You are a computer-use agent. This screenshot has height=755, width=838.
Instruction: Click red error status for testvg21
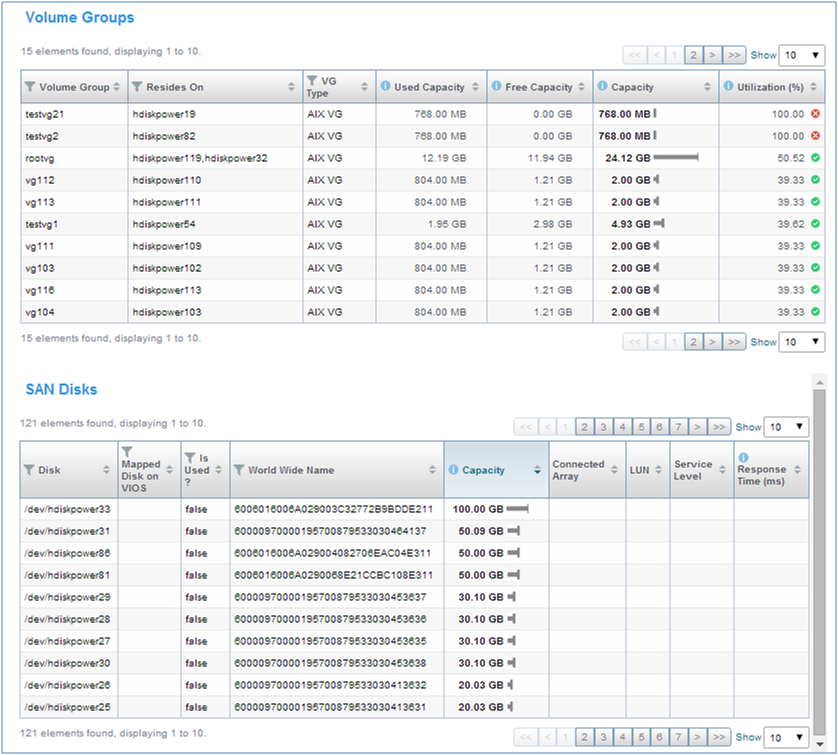[816, 113]
